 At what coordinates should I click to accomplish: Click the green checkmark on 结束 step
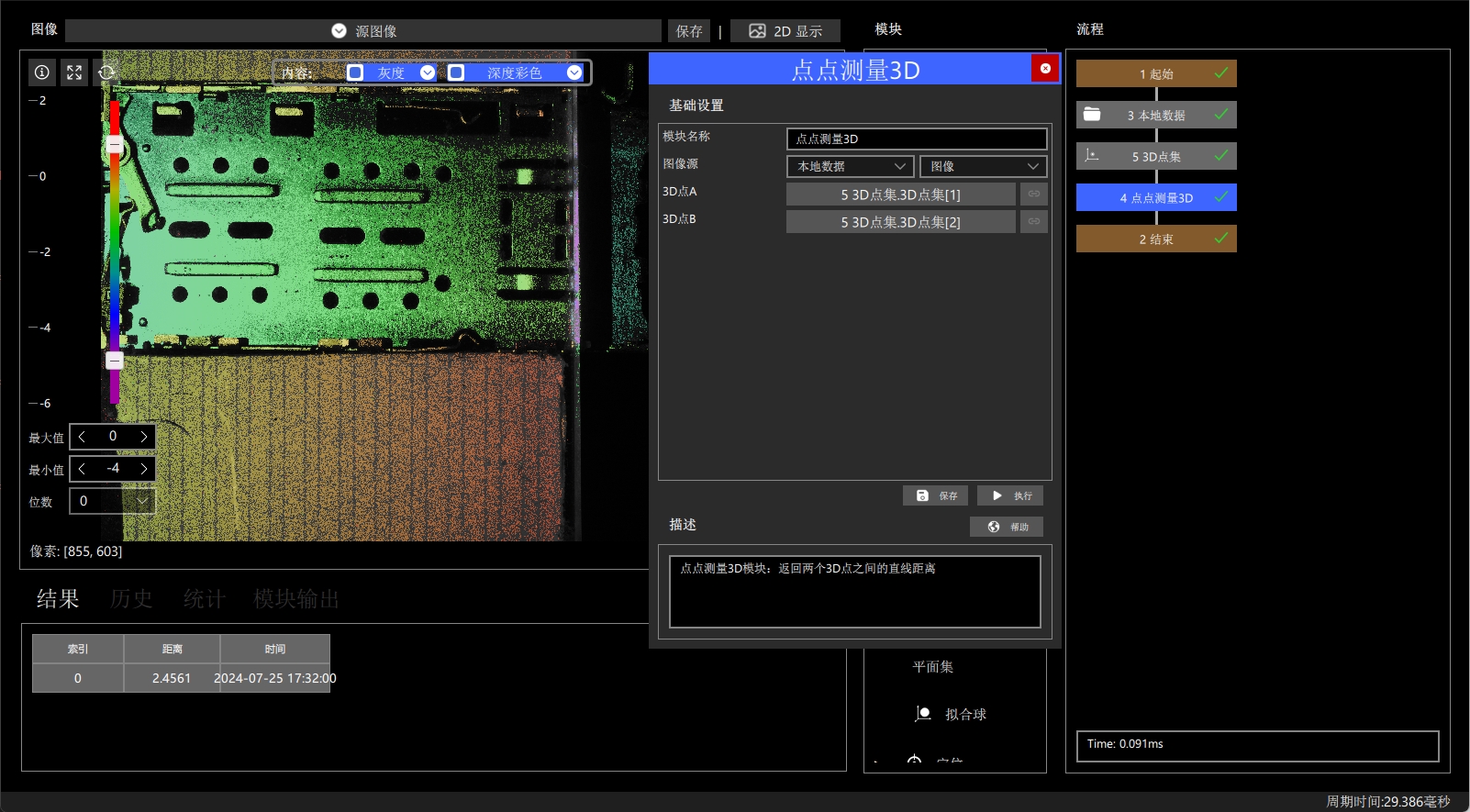click(1221, 239)
